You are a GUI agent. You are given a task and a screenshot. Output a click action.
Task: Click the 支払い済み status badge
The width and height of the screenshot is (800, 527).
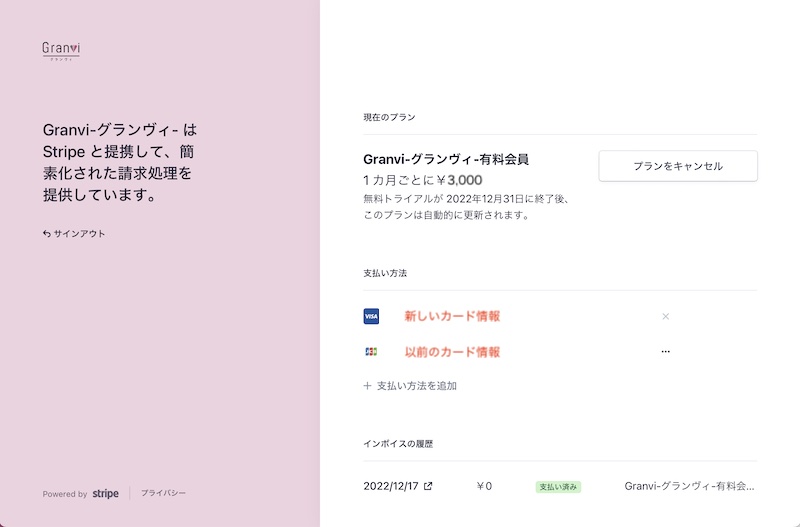coord(558,487)
